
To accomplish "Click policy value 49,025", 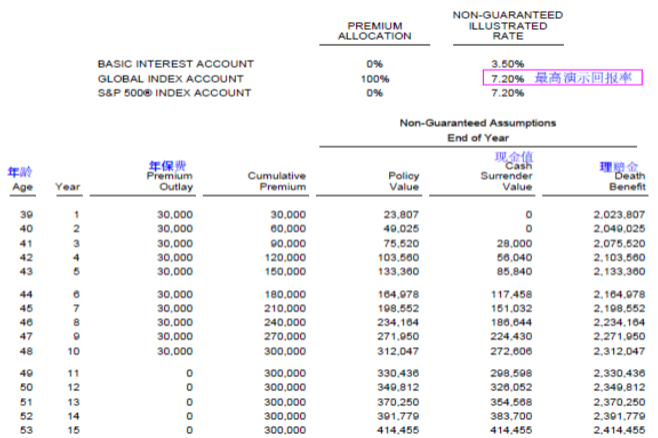I will [x=401, y=229].
